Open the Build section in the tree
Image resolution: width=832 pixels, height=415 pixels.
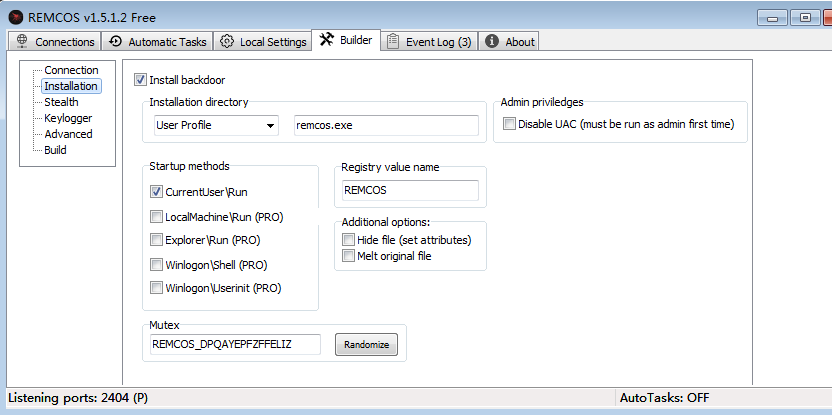click(x=55, y=150)
